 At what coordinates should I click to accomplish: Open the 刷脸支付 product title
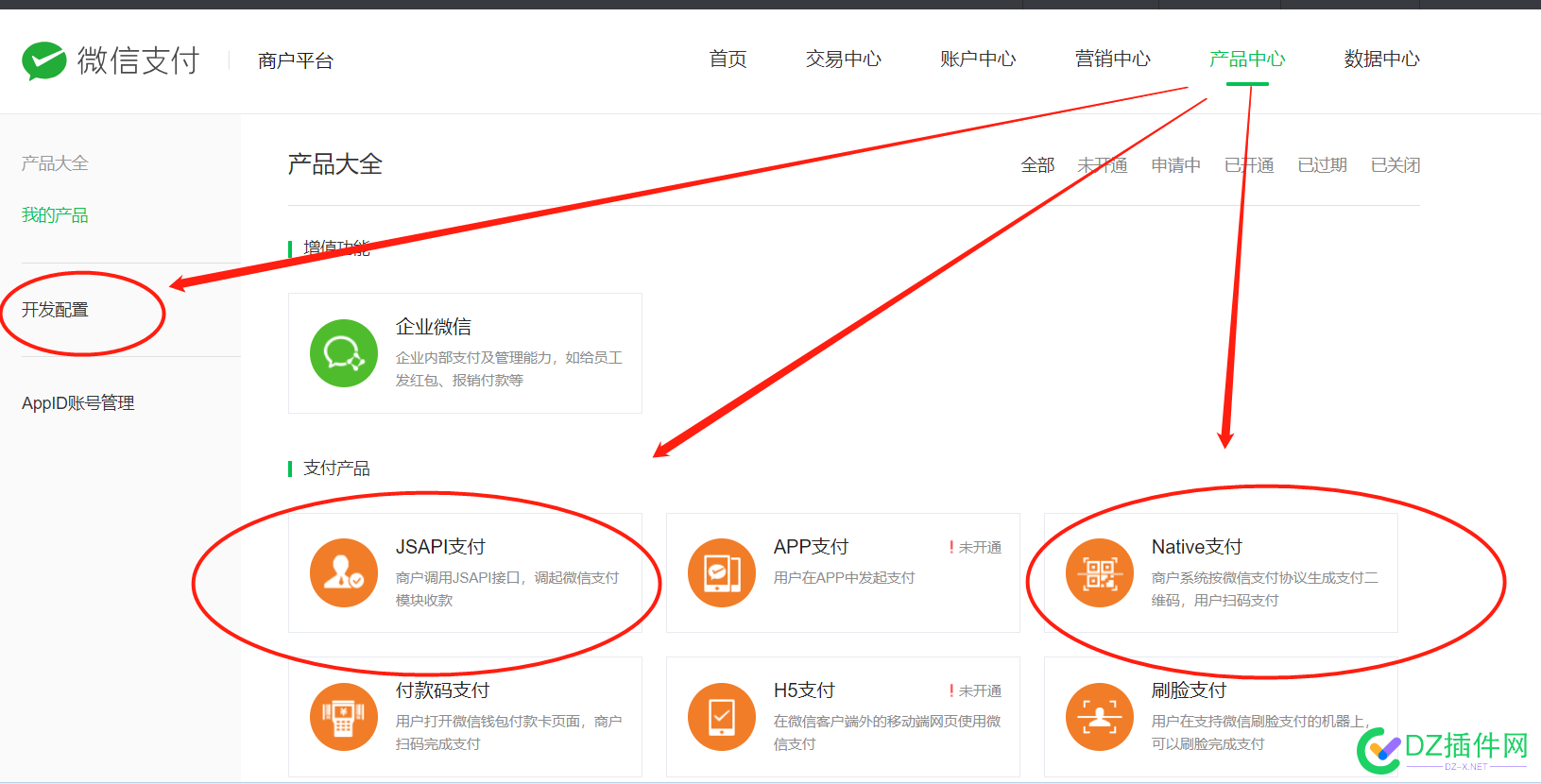(x=1189, y=690)
